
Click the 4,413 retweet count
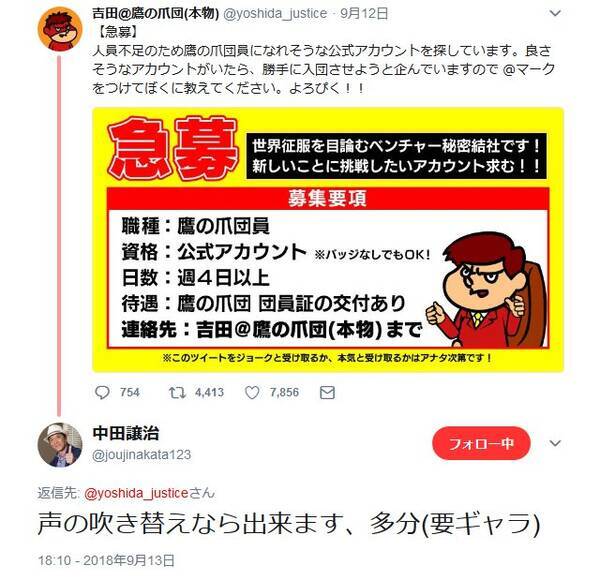tap(209, 393)
